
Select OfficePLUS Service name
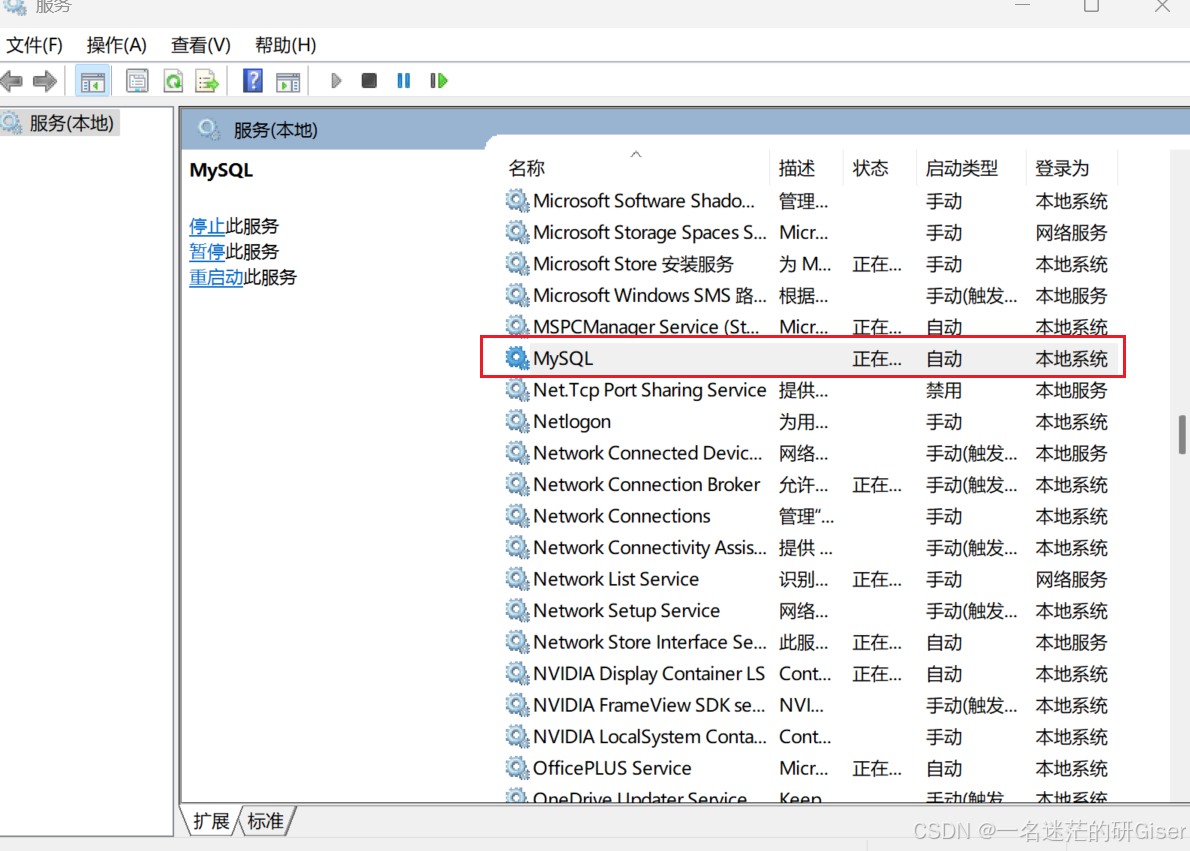(612, 768)
